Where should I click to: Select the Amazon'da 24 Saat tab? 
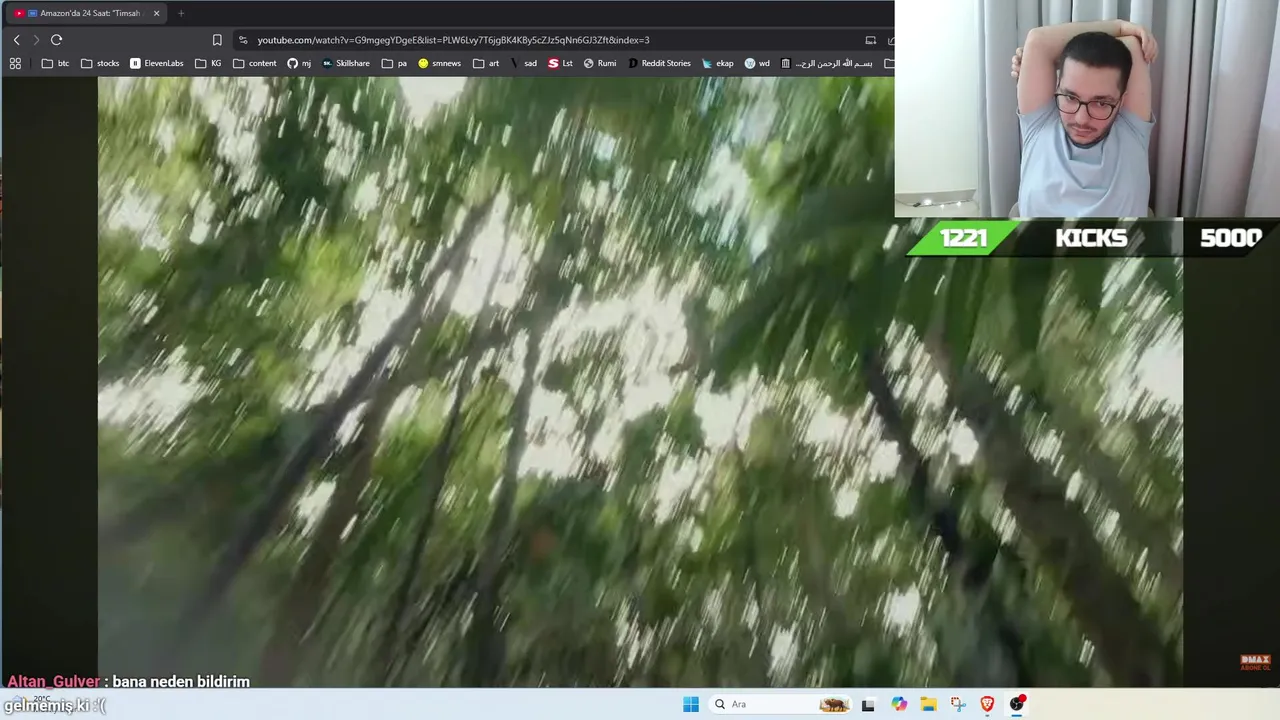click(86, 13)
